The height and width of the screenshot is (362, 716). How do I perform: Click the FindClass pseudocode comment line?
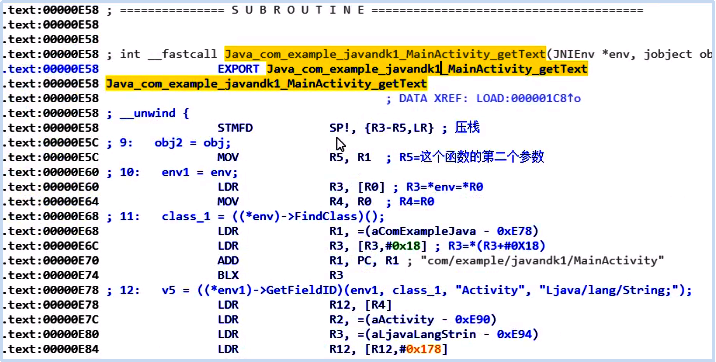click(246, 216)
